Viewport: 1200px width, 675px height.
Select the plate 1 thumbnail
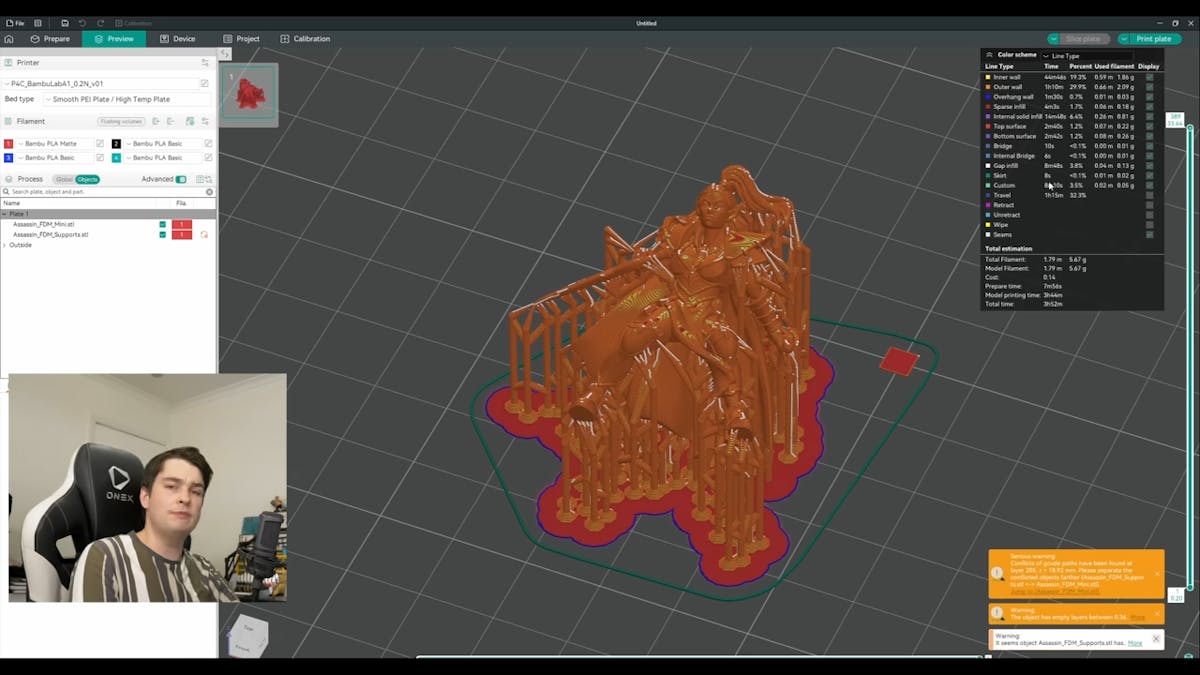[x=248, y=93]
